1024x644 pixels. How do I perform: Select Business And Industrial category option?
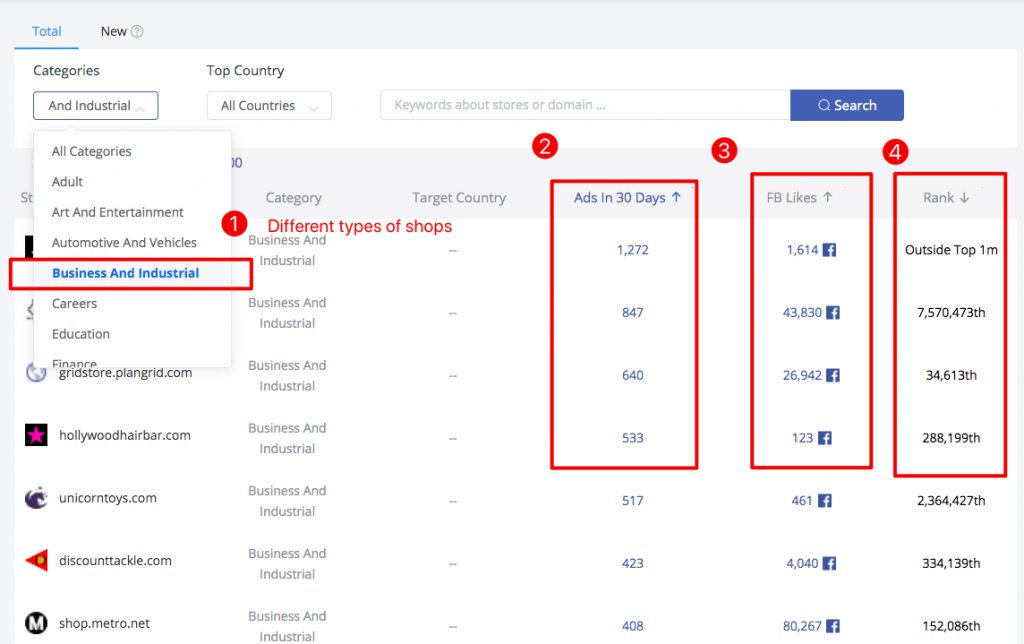[125, 273]
